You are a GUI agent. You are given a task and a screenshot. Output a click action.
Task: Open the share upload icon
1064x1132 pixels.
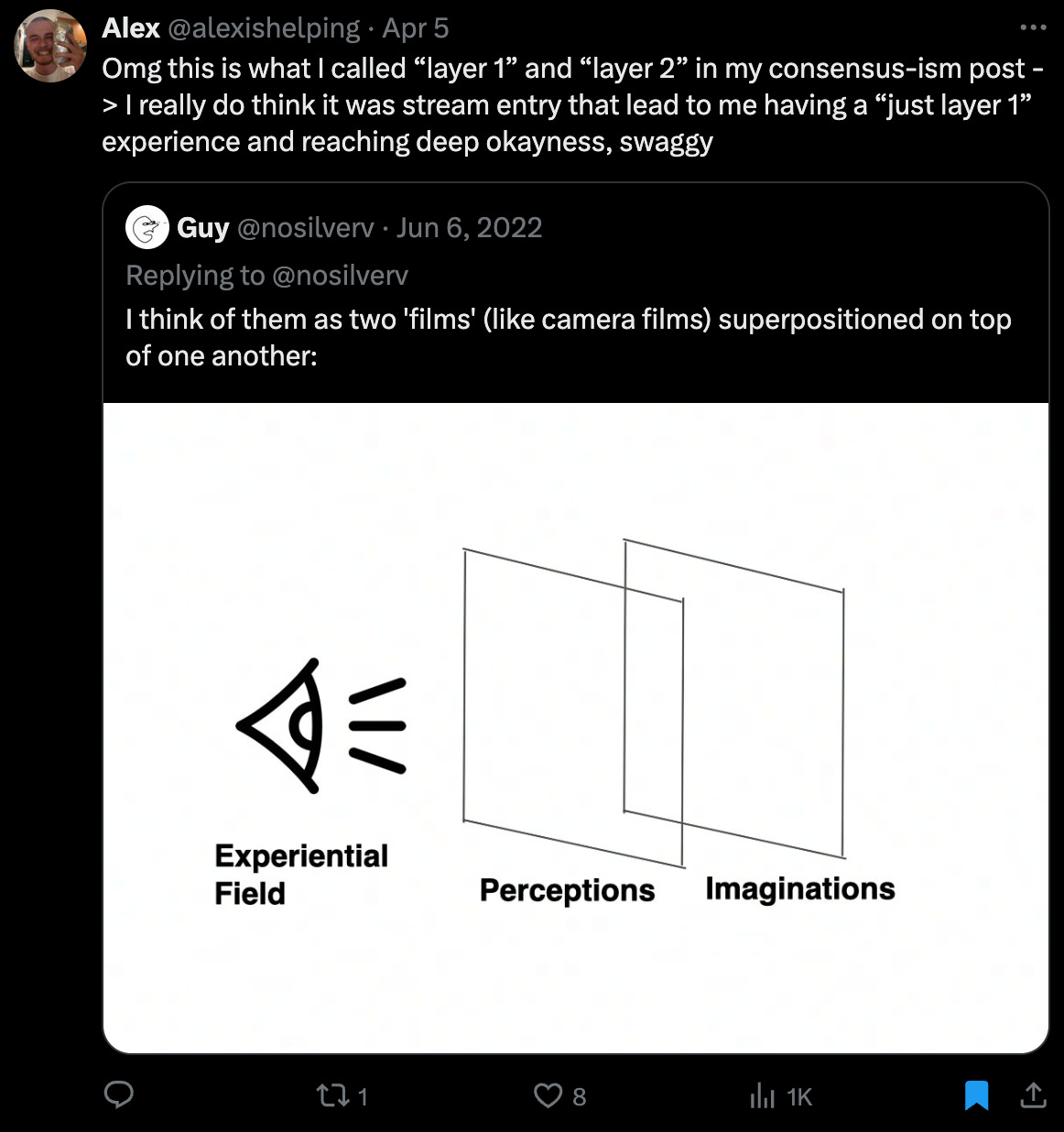[x=1033, y=1094]
